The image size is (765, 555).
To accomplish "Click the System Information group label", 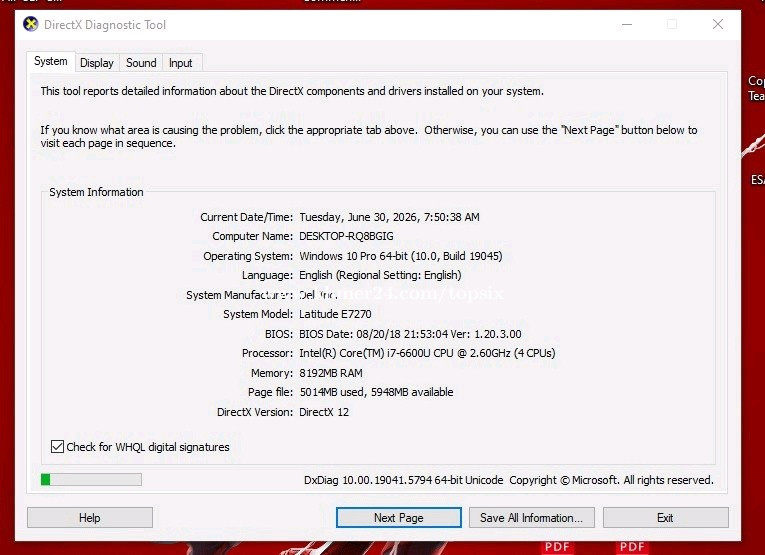I will point(96,192).
